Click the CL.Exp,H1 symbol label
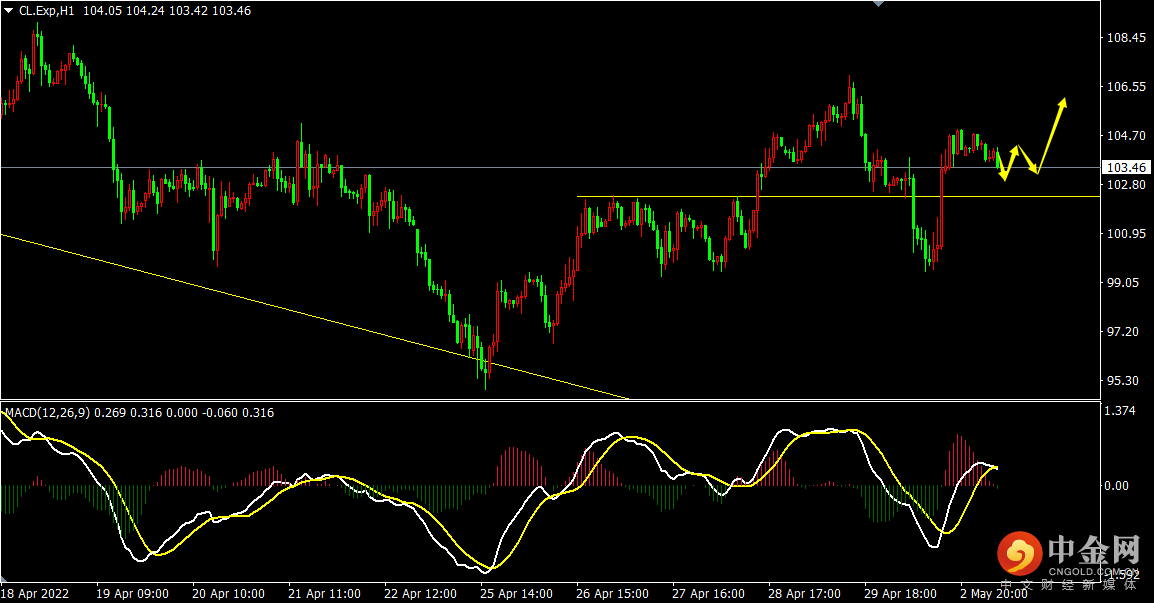Screen dimensions: 1154x603 click(46, 11)
